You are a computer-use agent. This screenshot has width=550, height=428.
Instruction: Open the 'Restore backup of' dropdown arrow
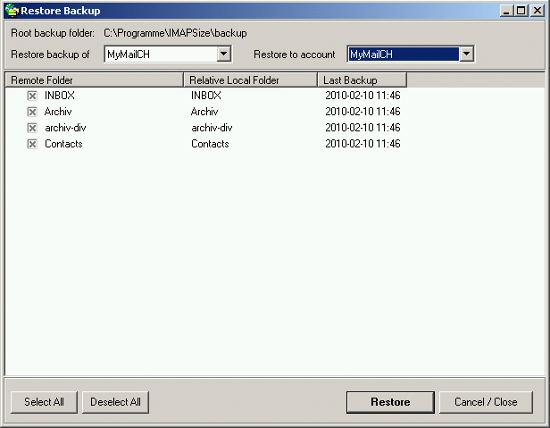click(223, 54)
